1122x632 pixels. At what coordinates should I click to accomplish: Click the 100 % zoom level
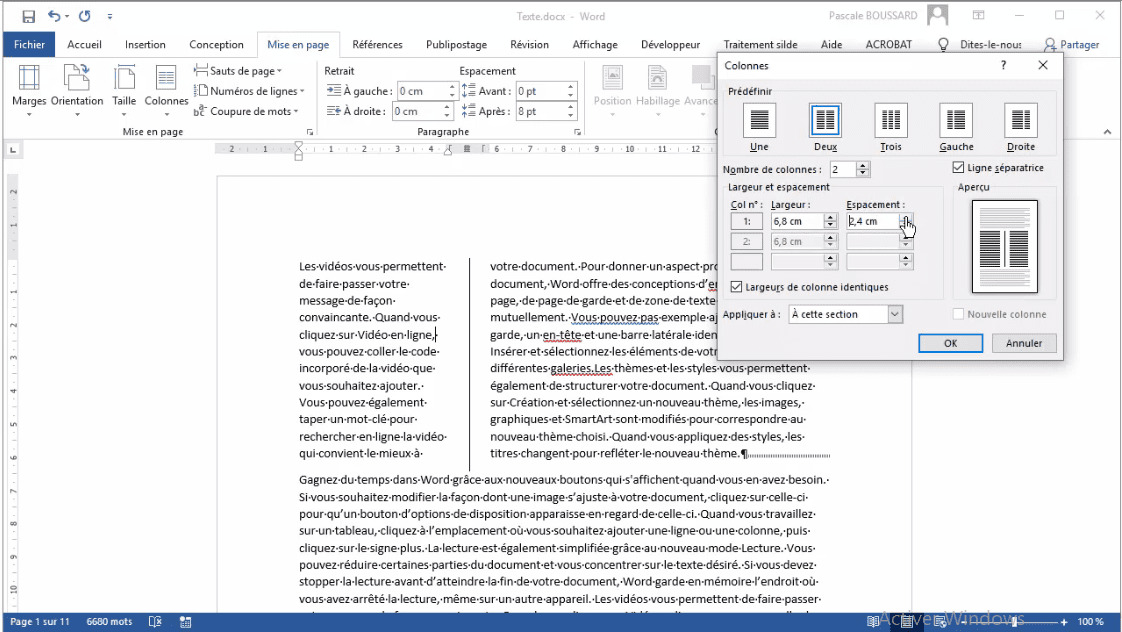pyautogui.click(x=1091, y=622)
